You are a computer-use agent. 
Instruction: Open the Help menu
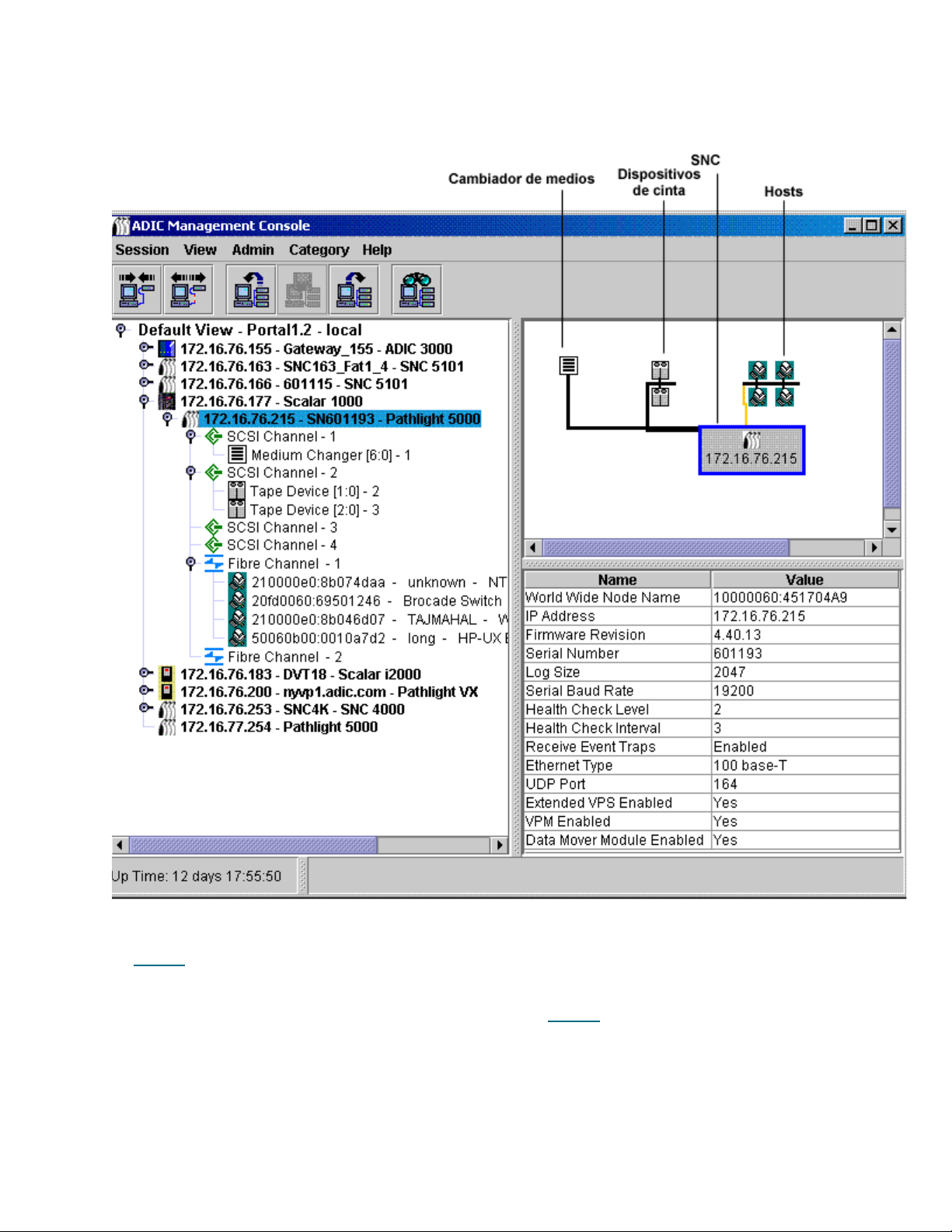[377, 250]
